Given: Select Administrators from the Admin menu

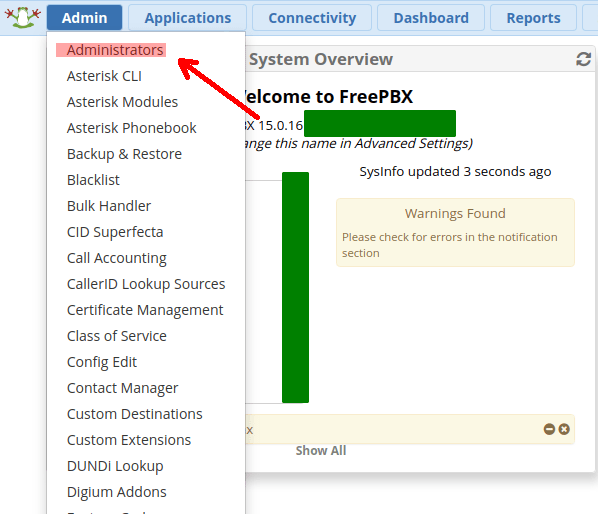Looking at the screenshot, I should click(115, 50).
